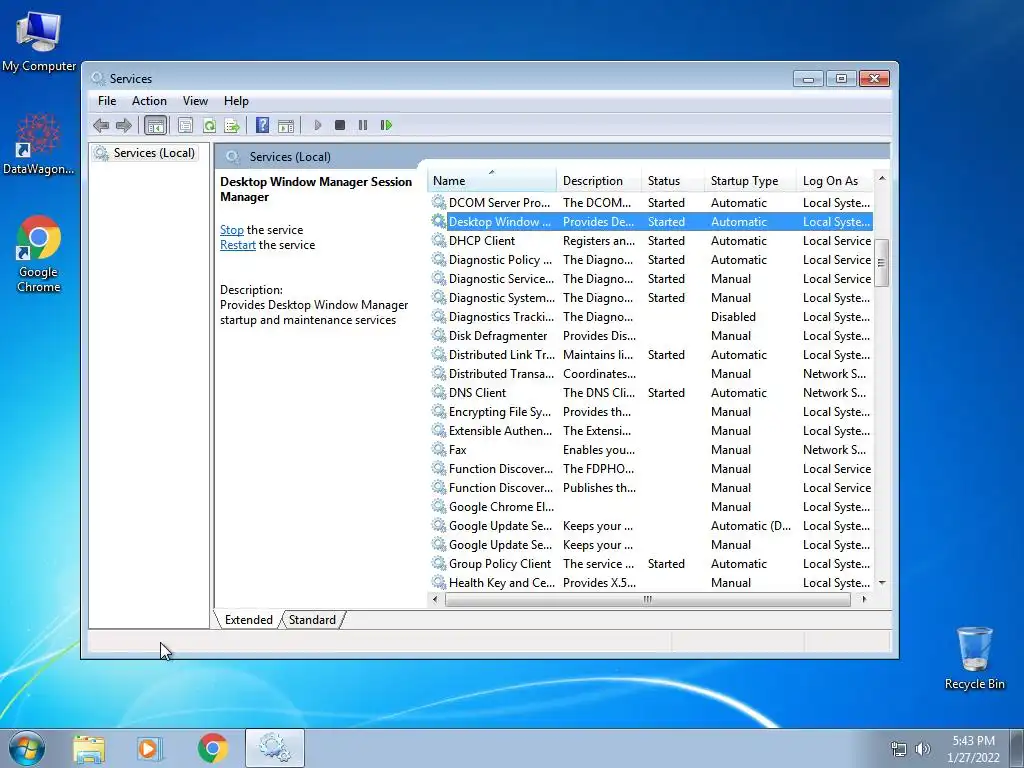Image resolution: width=1024 pixels, height=768 pixels.
Task: Click the horizontal scrollbar in services list
Action: tap(647, 599)
